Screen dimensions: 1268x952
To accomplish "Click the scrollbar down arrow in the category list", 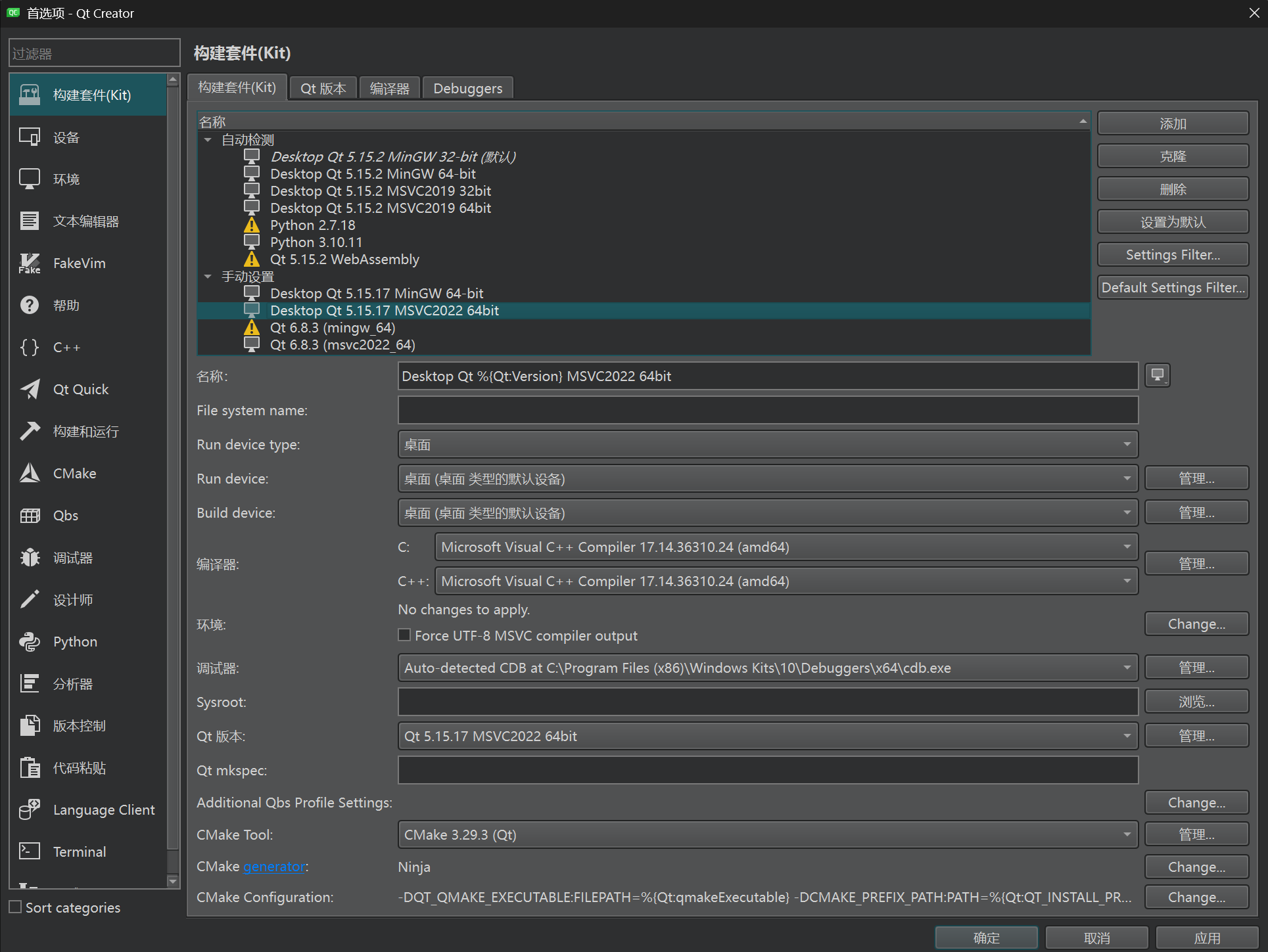I will 173,881.
